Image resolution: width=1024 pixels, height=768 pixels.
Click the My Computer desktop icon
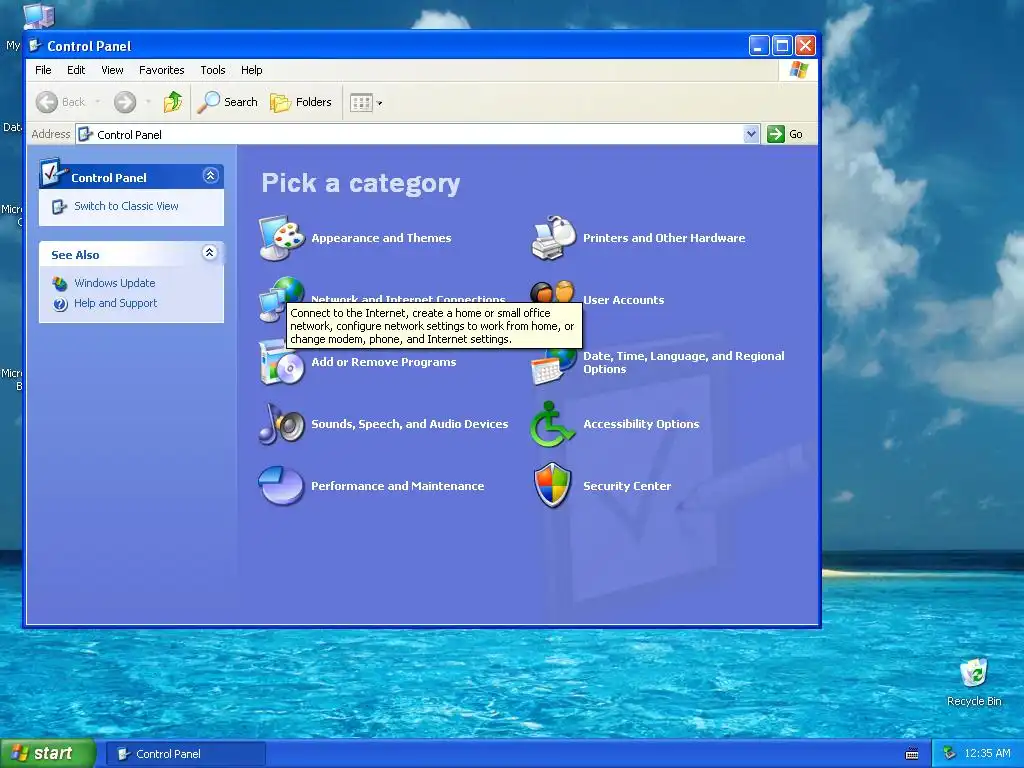pos(39,16)
